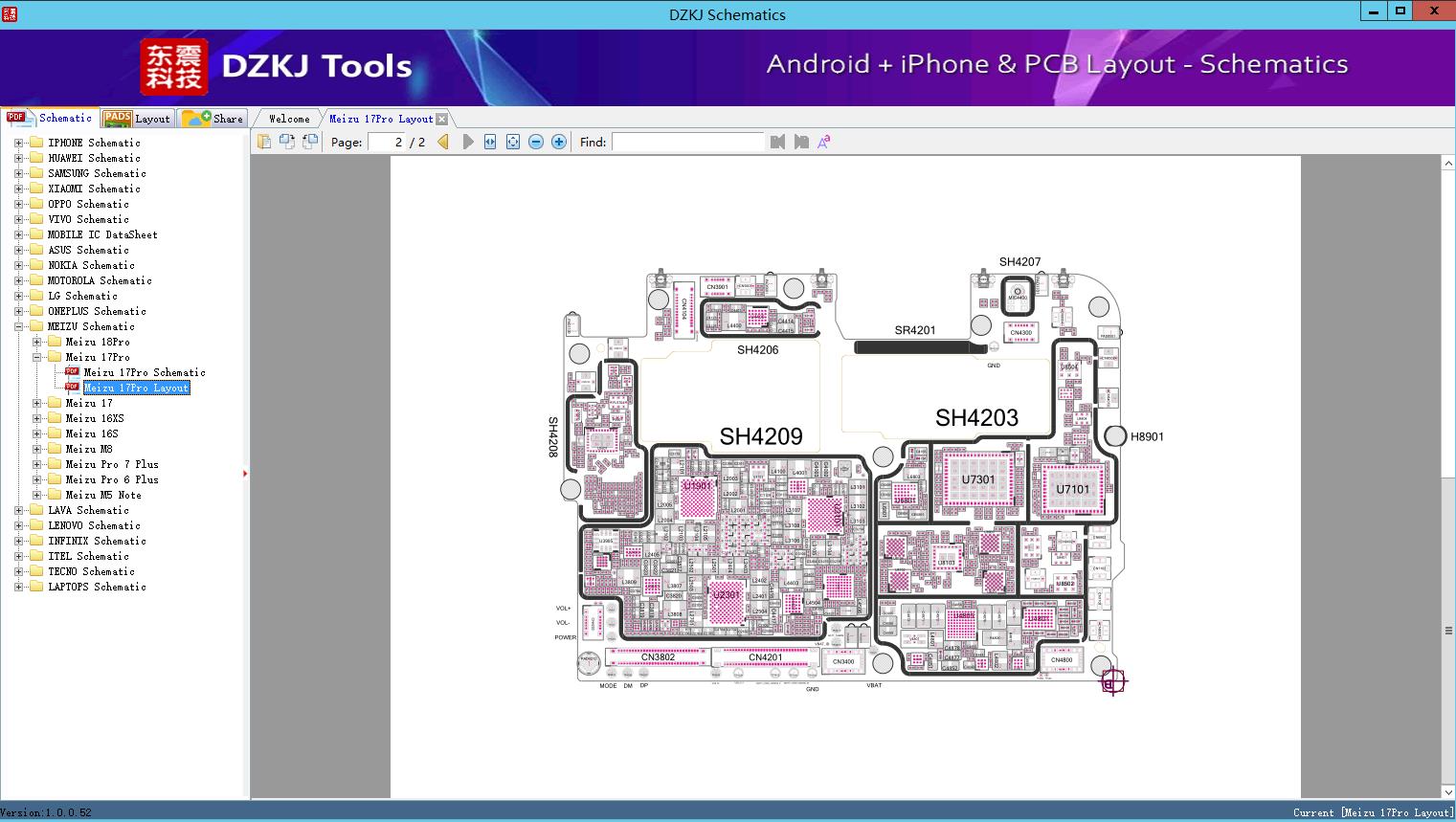1456x822 pixels.
Task: Select MOTOROLA Schematic tree item
Action: click(x=100, y=280)
